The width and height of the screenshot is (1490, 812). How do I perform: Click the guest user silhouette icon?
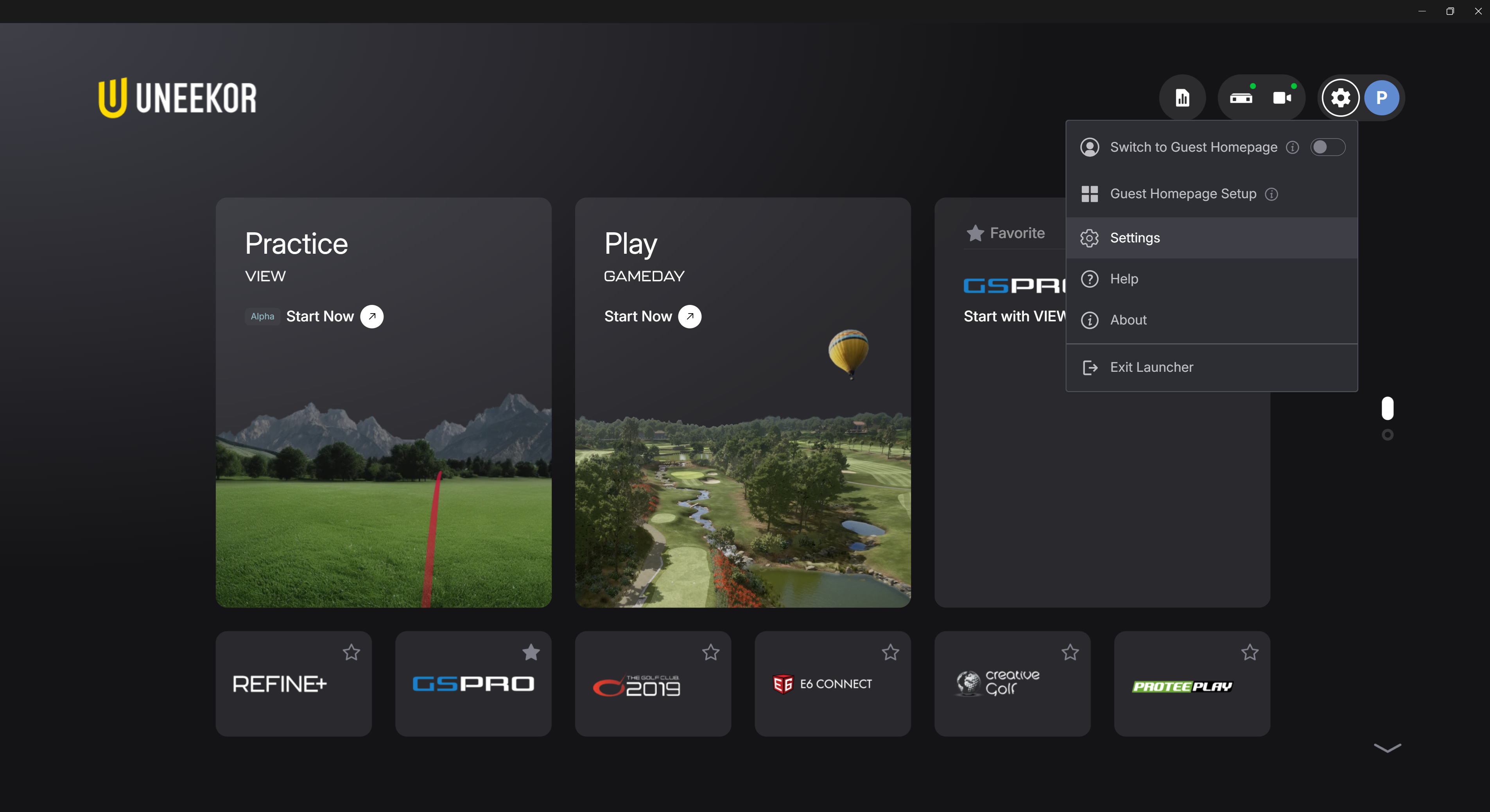click(x=1090, y=147)
